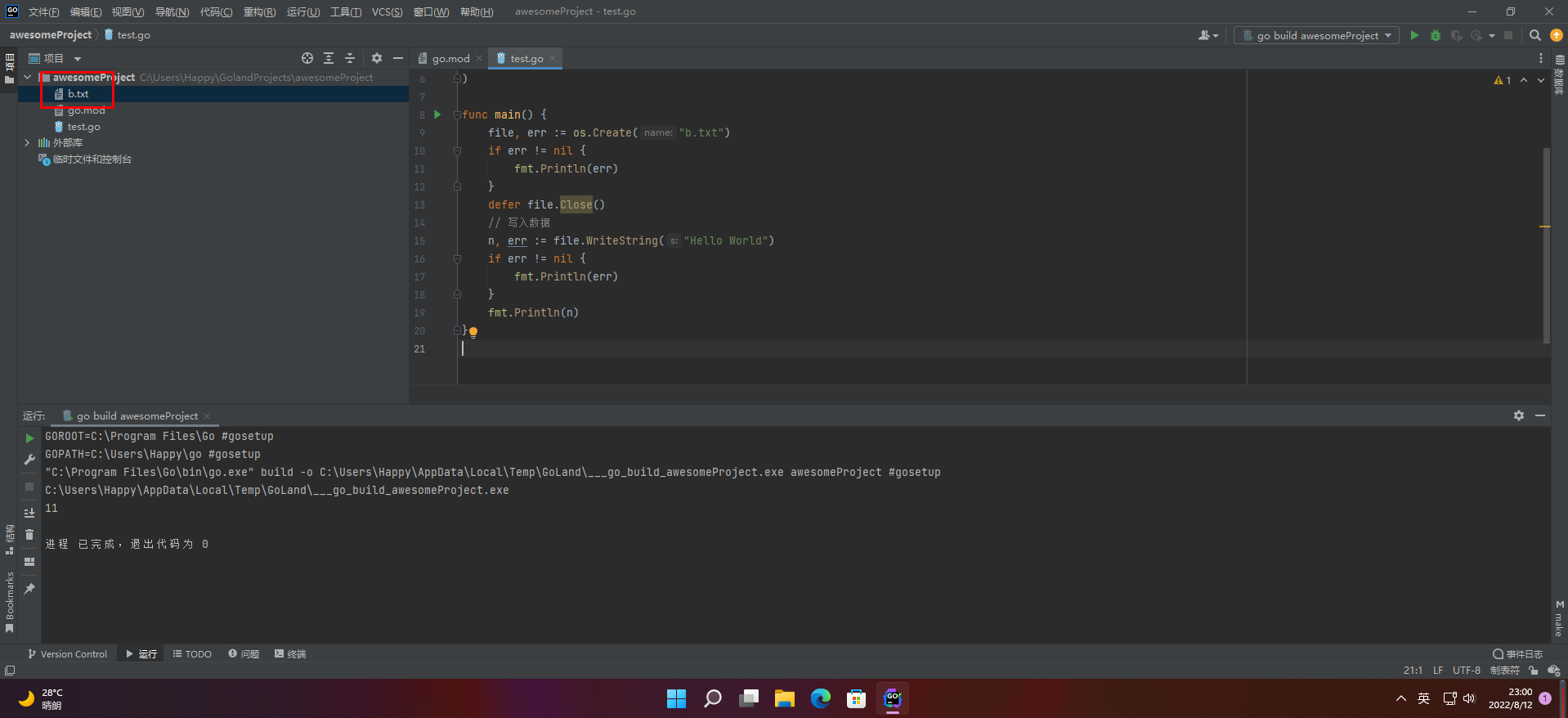1568x718 pixels.
Task: Click the orange IDE update icon
Action: (1557, 35)
